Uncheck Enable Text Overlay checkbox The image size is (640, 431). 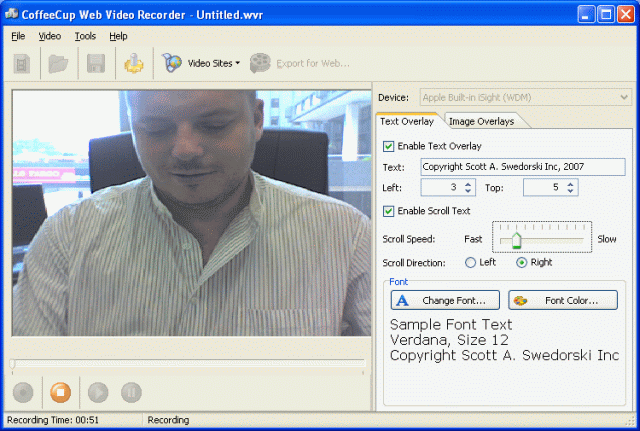tap(389, 146)
